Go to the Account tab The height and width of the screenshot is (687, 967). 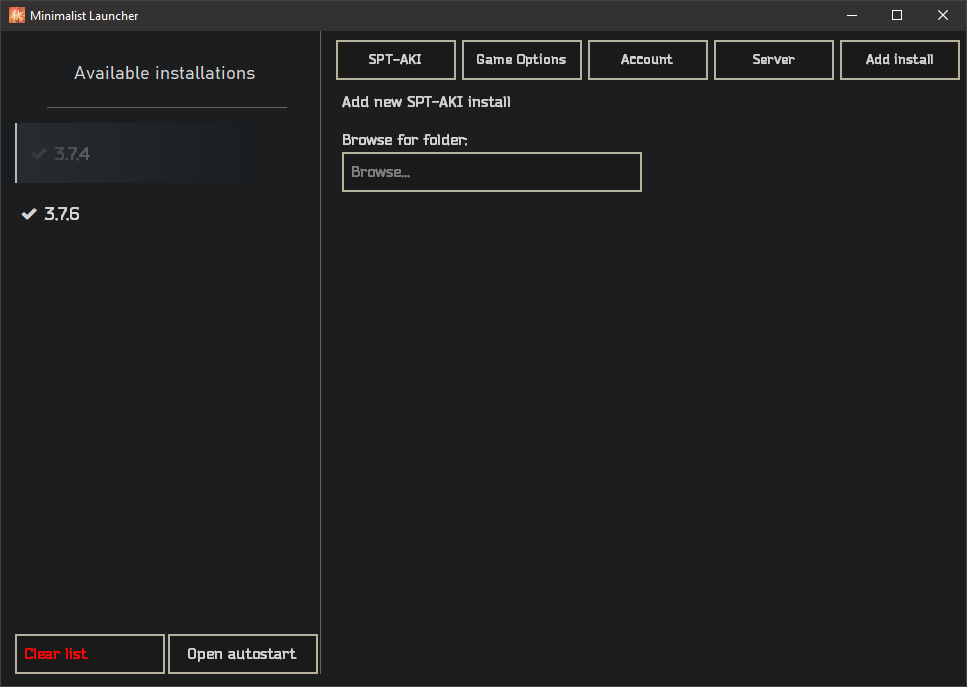tap(647, 59)
